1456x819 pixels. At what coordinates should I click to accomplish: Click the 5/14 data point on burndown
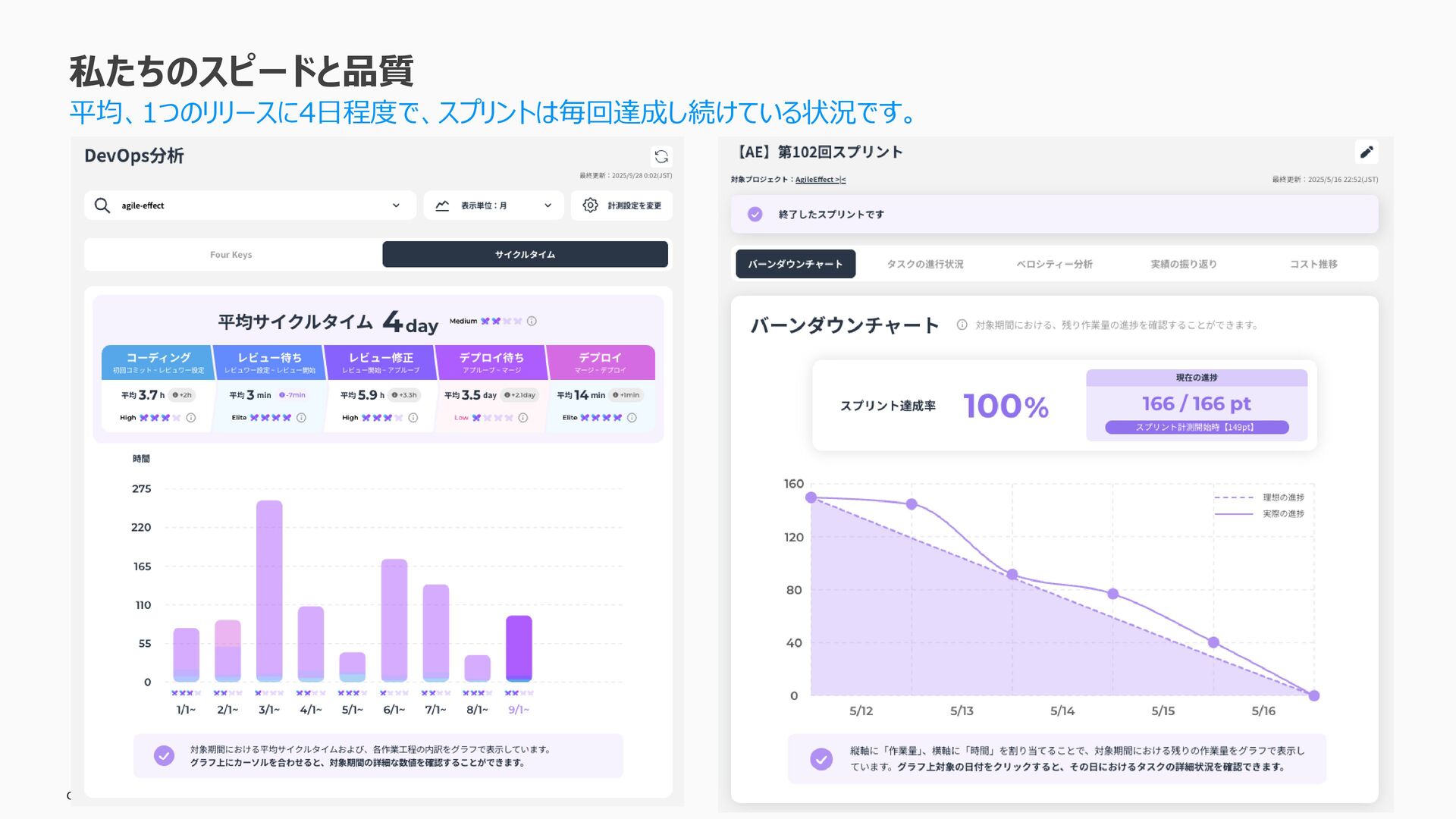(1112, 594)
